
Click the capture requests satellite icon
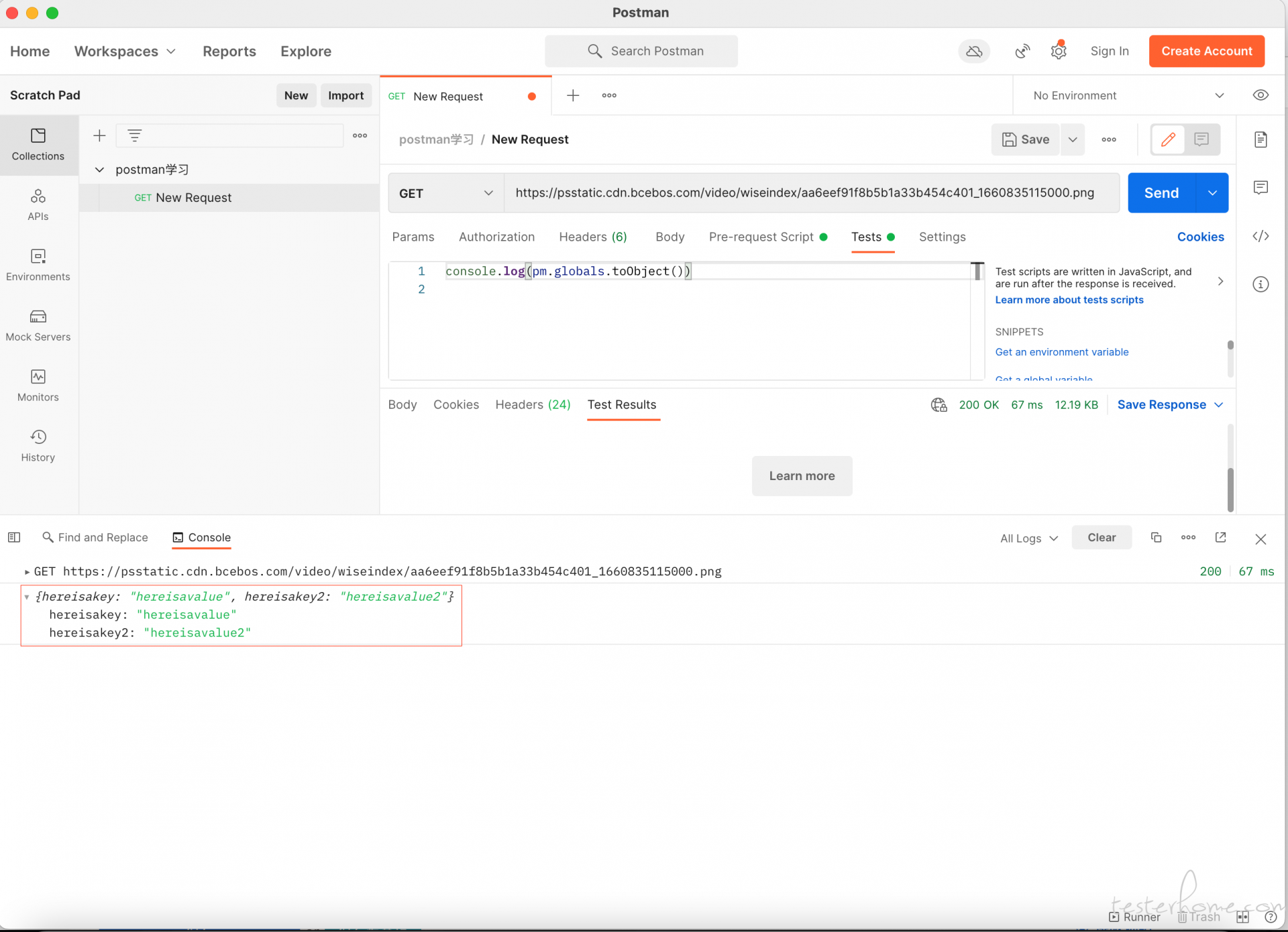(x=1022, y=51)
